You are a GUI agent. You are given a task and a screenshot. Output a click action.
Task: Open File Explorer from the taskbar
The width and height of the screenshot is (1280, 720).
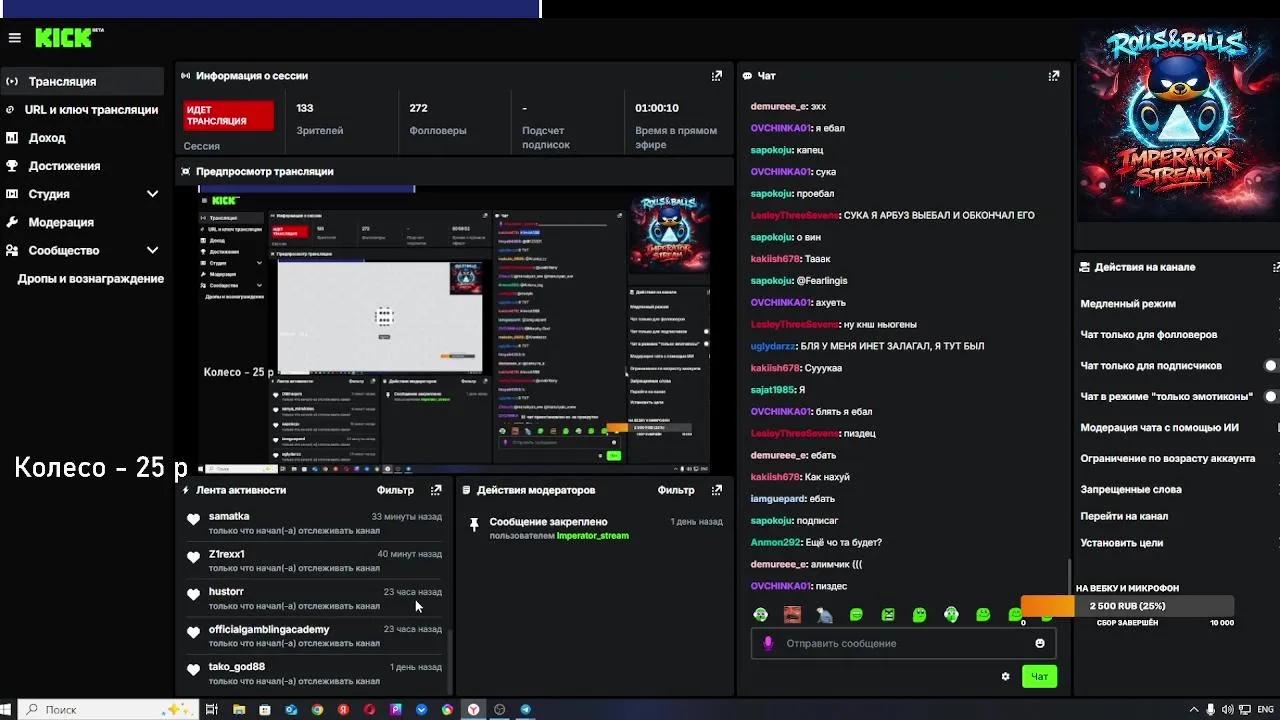pyautogui.click(x=239, y=709)
